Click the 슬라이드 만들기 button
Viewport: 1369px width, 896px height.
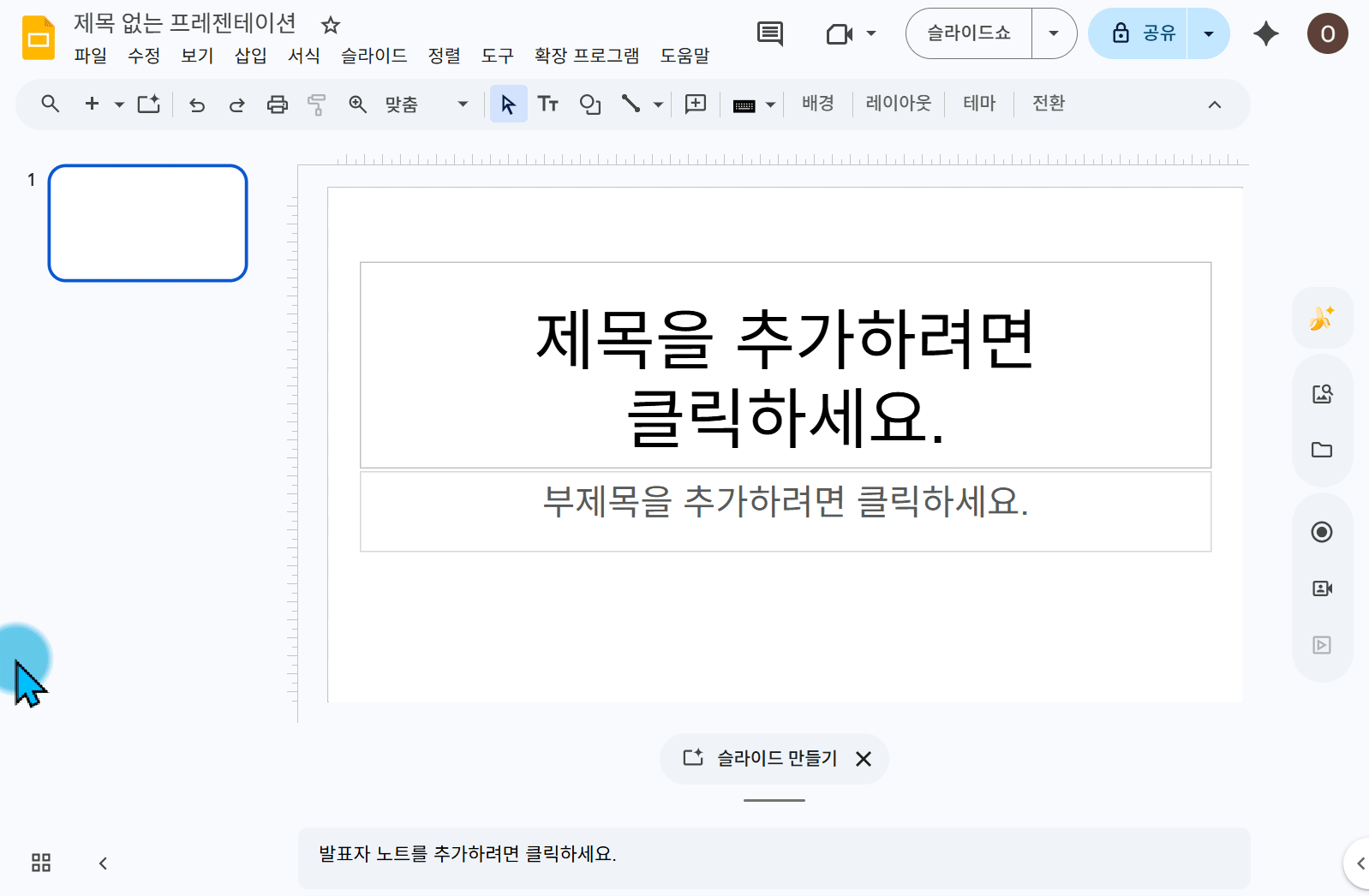761,758
